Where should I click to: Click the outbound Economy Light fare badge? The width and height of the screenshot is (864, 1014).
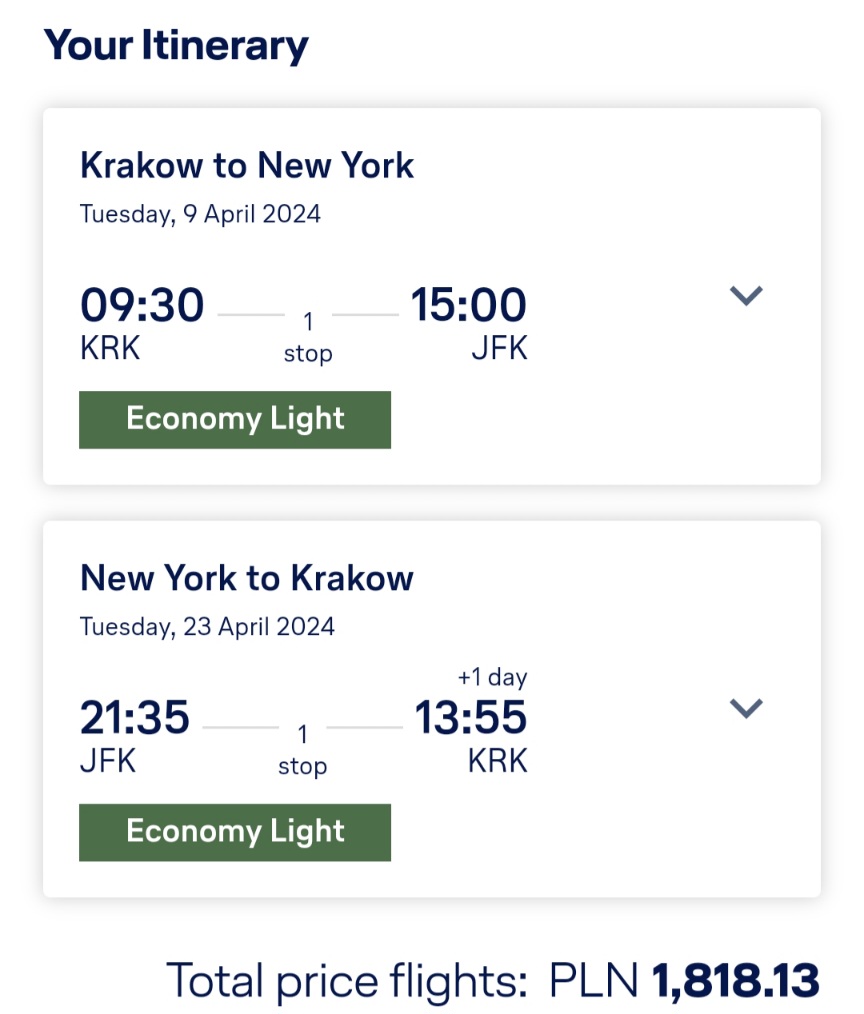235,420
